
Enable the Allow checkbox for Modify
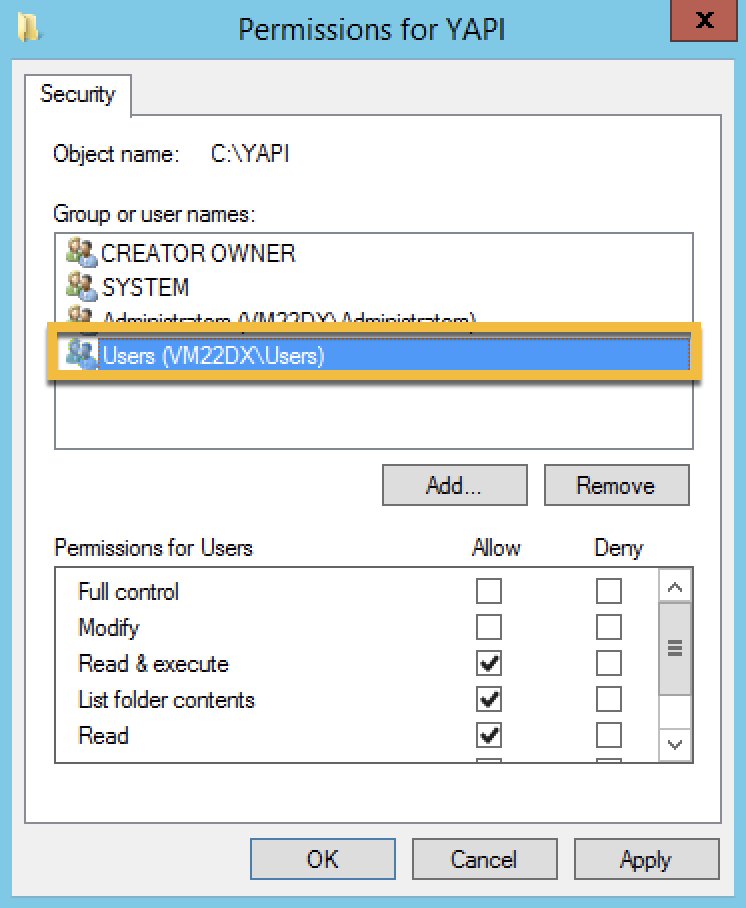pyautogui.click(x=488, y=627)
